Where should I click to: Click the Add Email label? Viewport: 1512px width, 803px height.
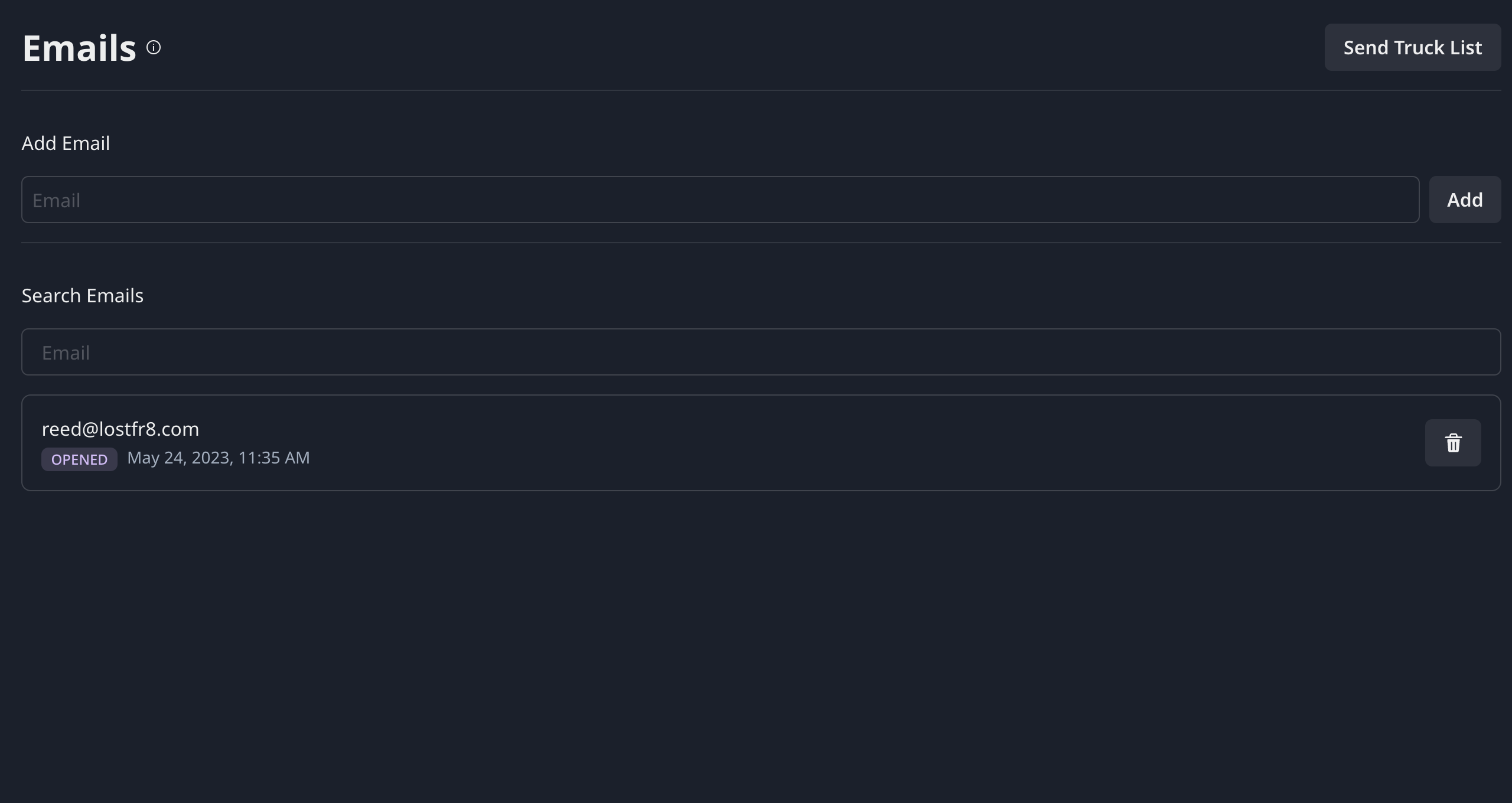(66, 143)
